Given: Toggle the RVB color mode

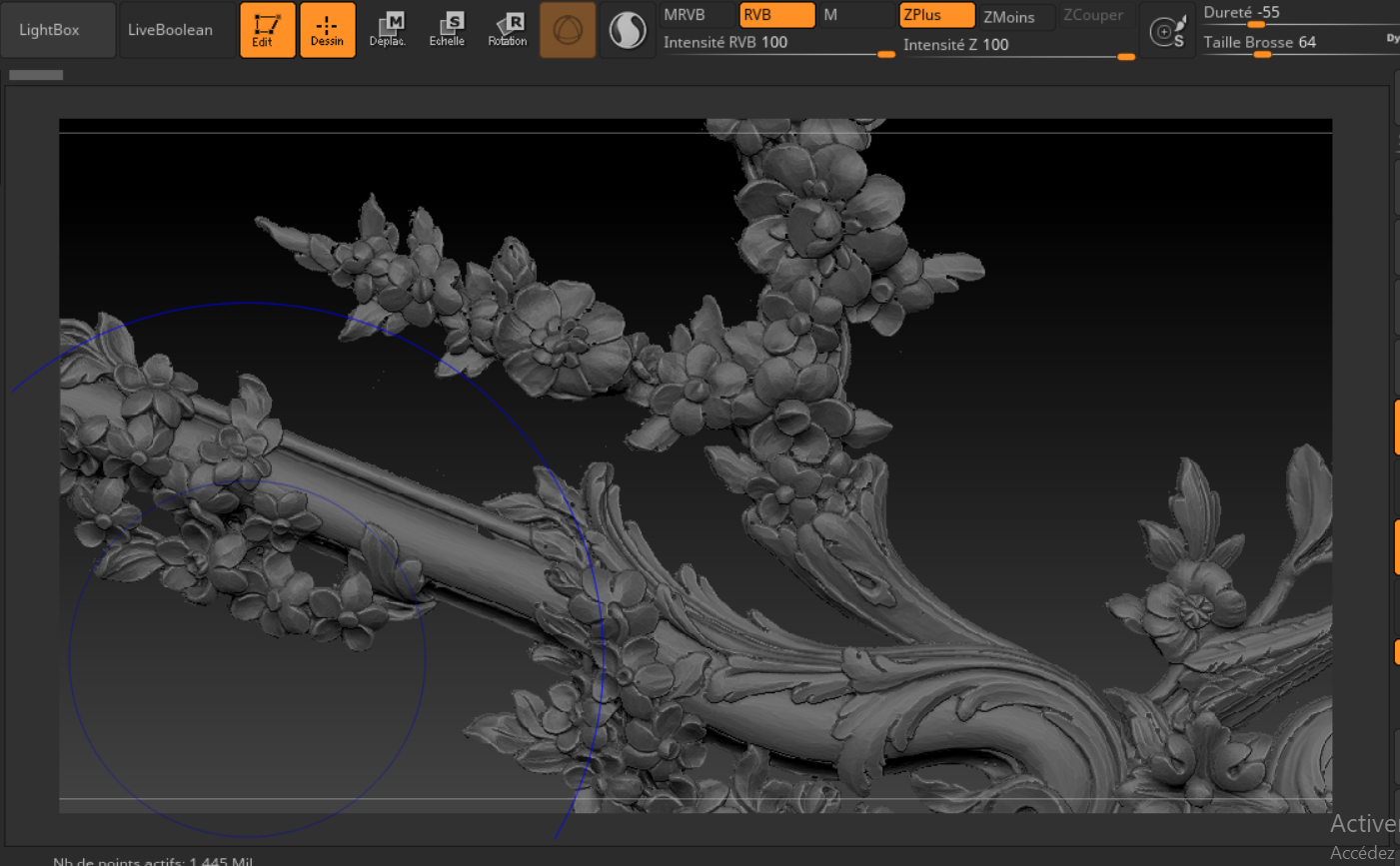Looking at the screenshot, I should (777, 15).
